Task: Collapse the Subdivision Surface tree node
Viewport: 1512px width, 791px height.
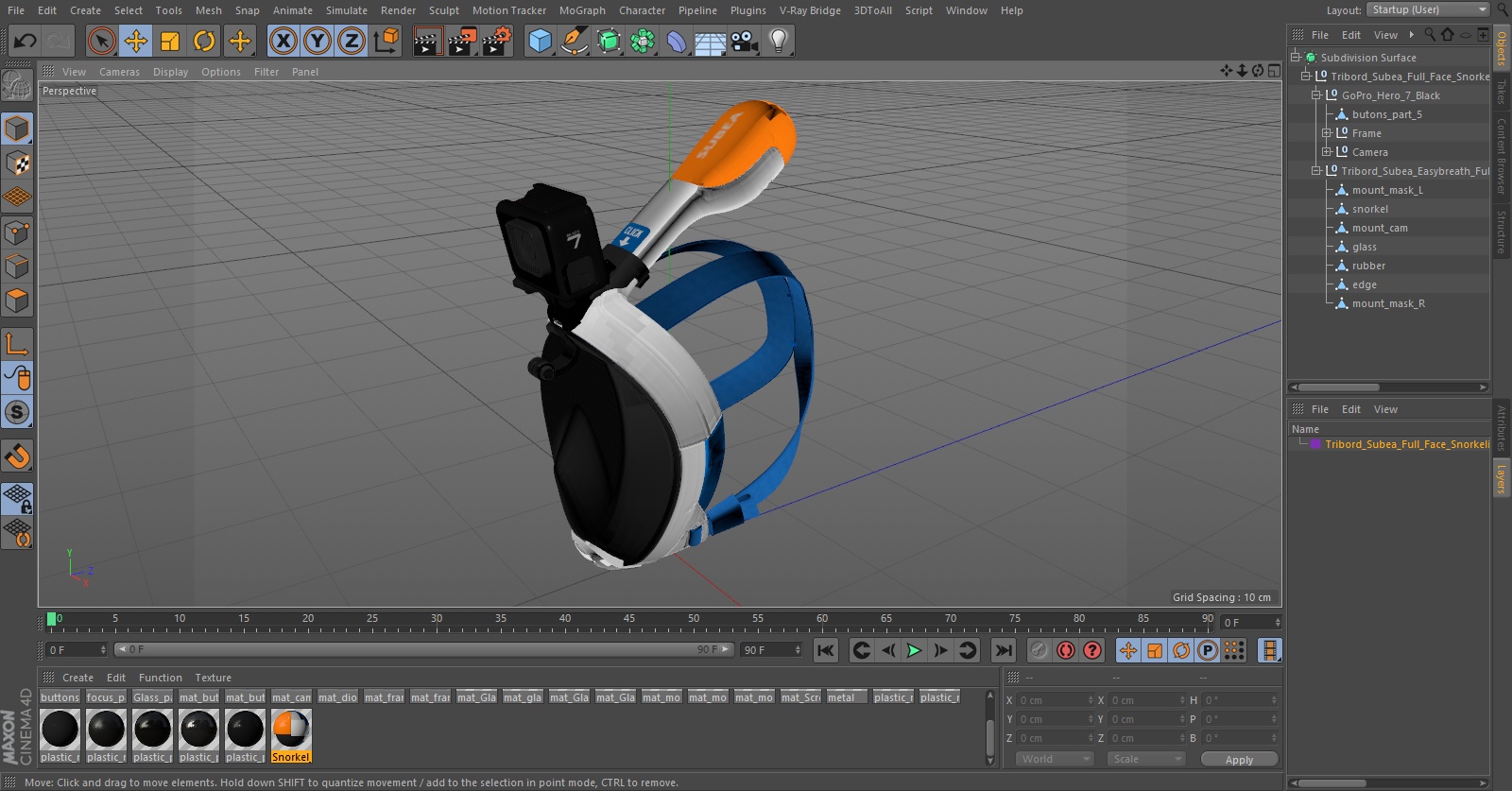Action: tap(1297, 58)
